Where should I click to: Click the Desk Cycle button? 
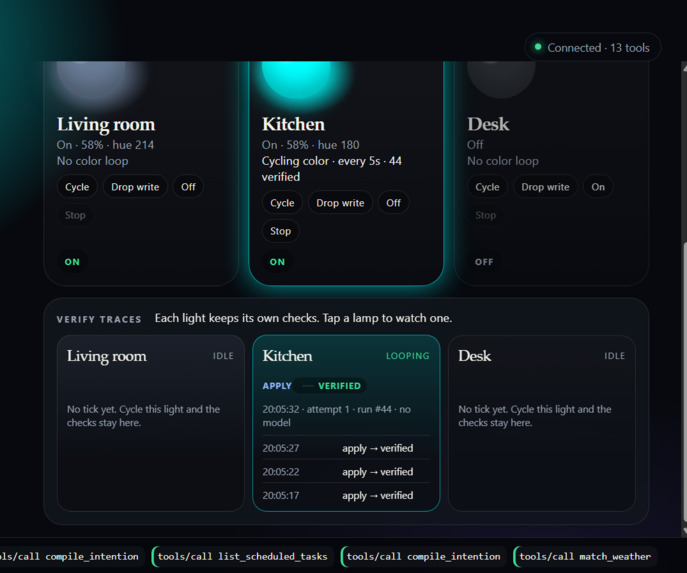487,187
